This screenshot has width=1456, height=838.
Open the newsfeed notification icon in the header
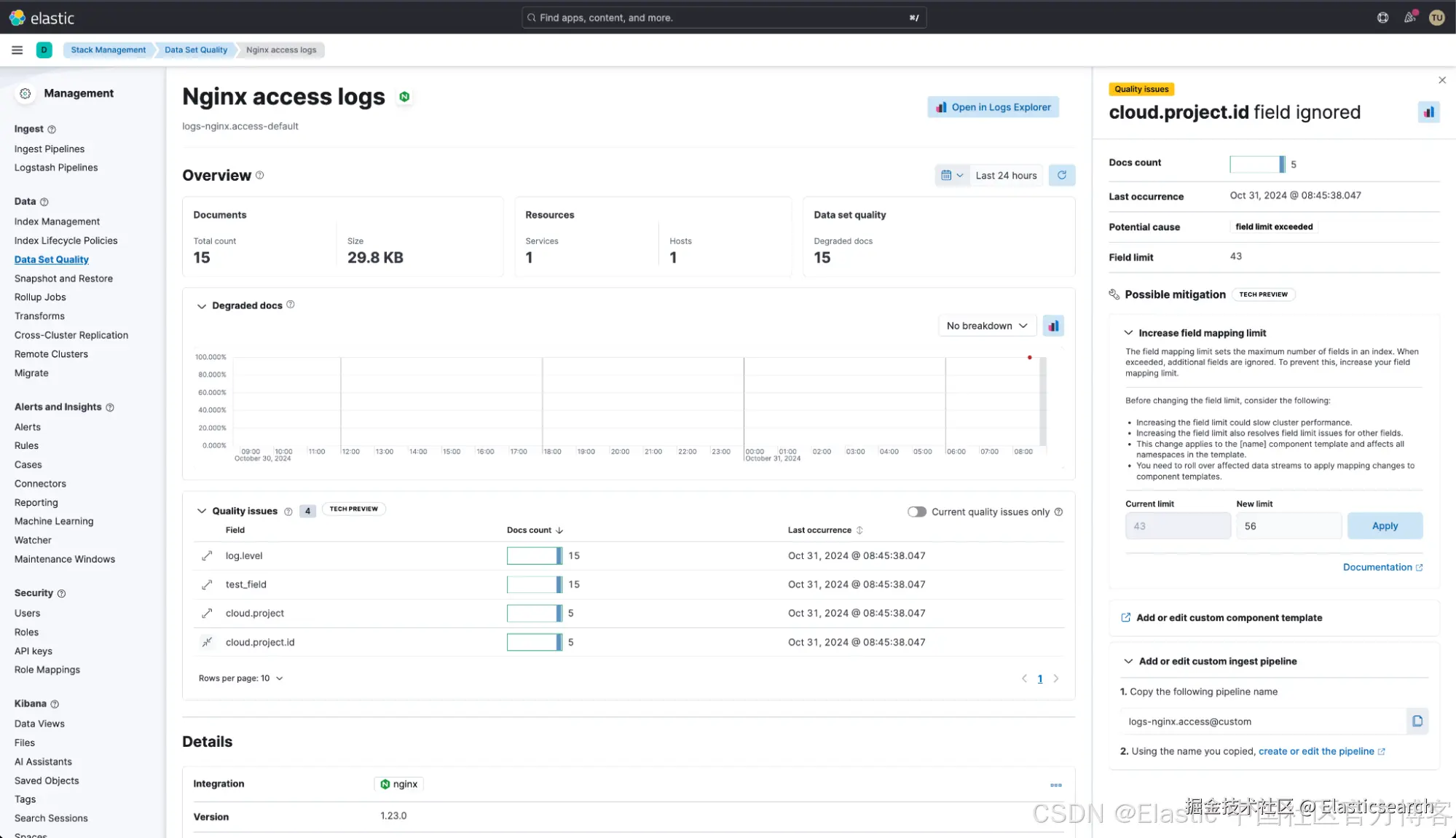tap(1410, 17)
